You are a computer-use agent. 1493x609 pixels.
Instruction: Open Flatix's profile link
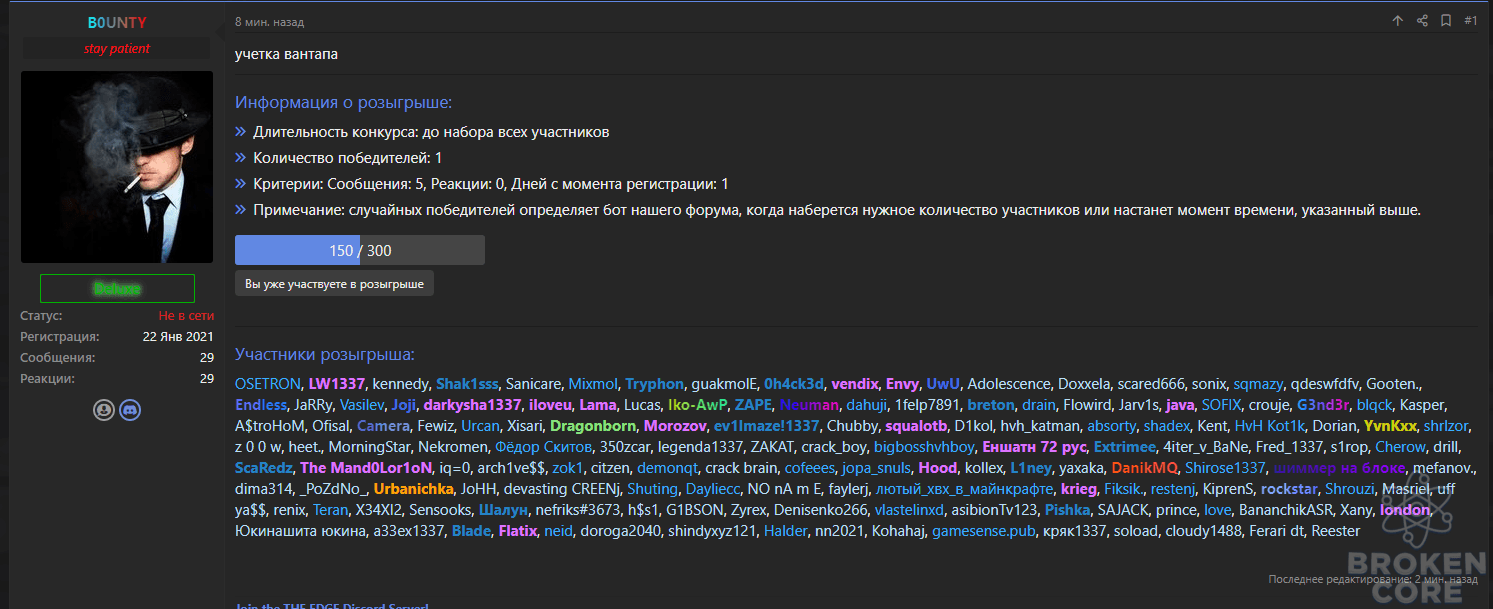point(517,531)
